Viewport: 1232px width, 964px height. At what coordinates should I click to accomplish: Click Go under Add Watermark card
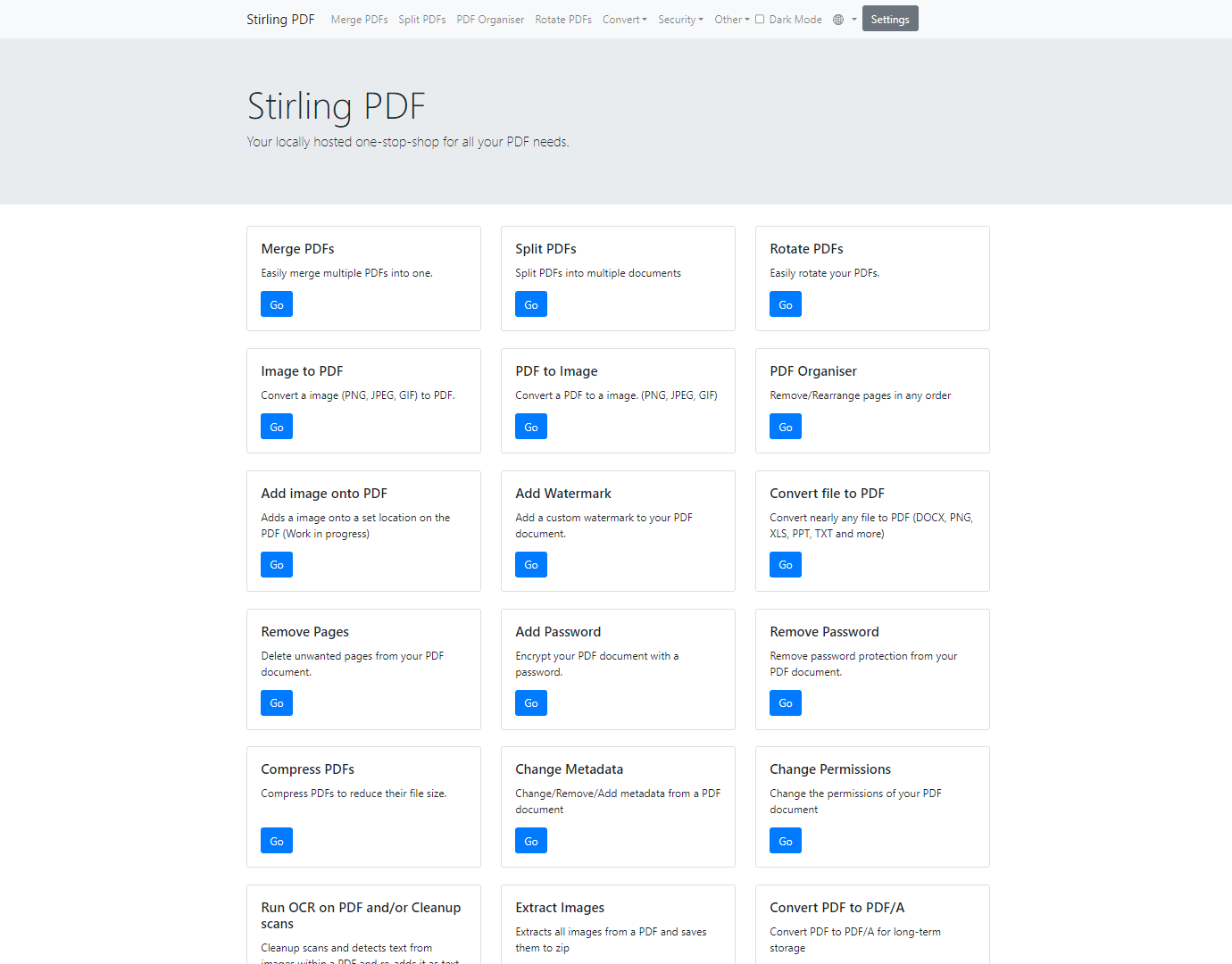click(x=531, y=565)
